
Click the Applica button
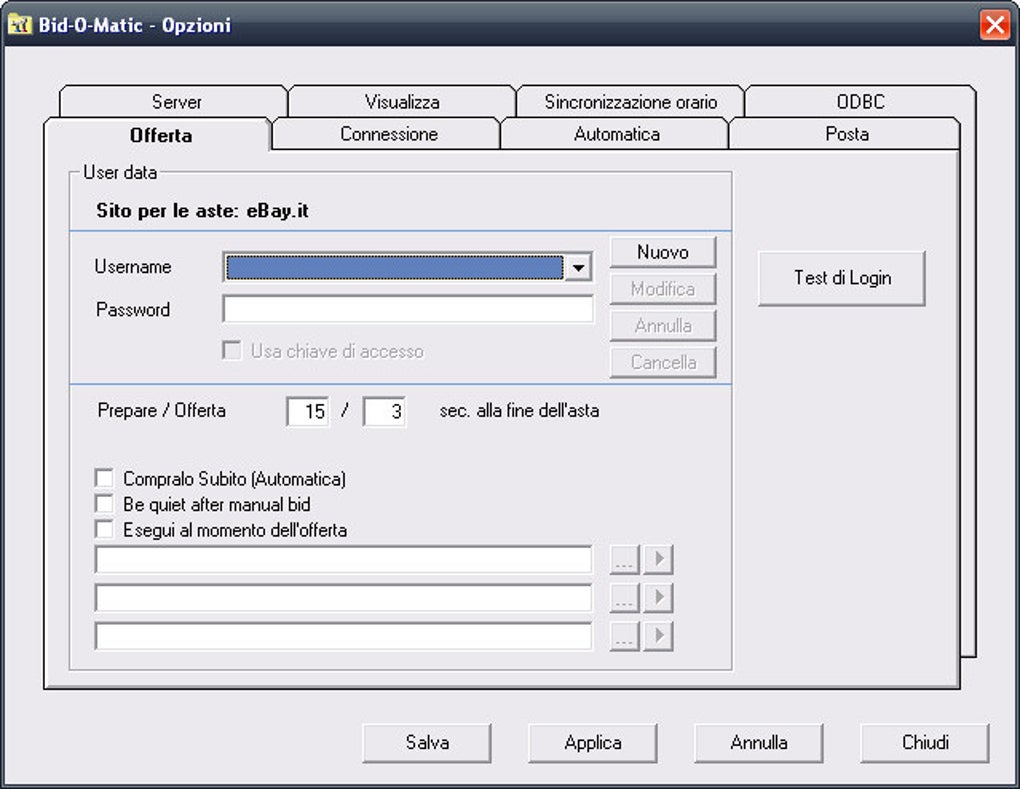593,743
